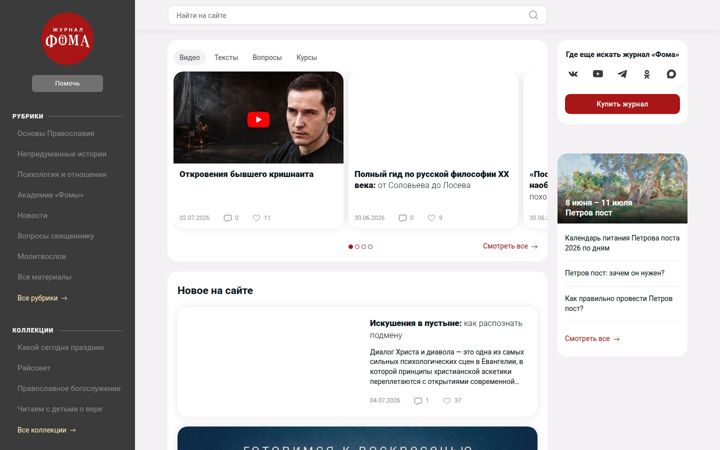Screen dimensions: 720x450
Task: Open Откровения бывшего кришнаита title
Action: click(246, 174)
